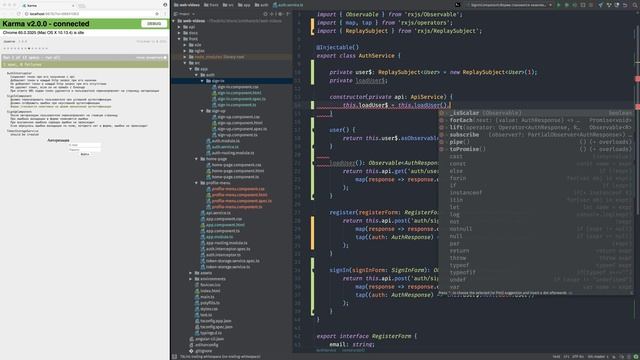This screenshot has width=640, height=360.
Task: Click the green Run icon in toolbar
Action: (x=559, y=5)
